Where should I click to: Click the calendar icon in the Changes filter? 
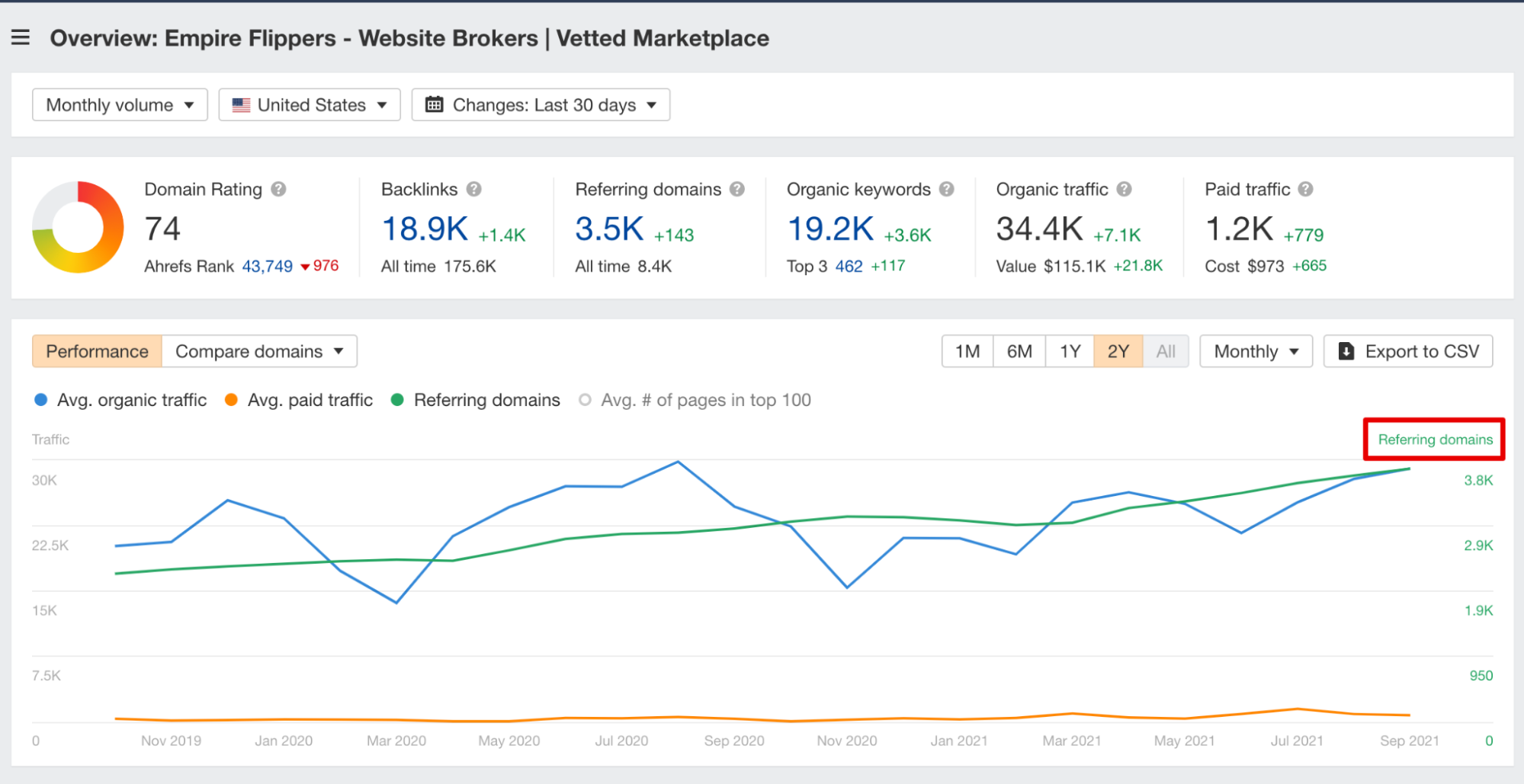click(435, 104)
